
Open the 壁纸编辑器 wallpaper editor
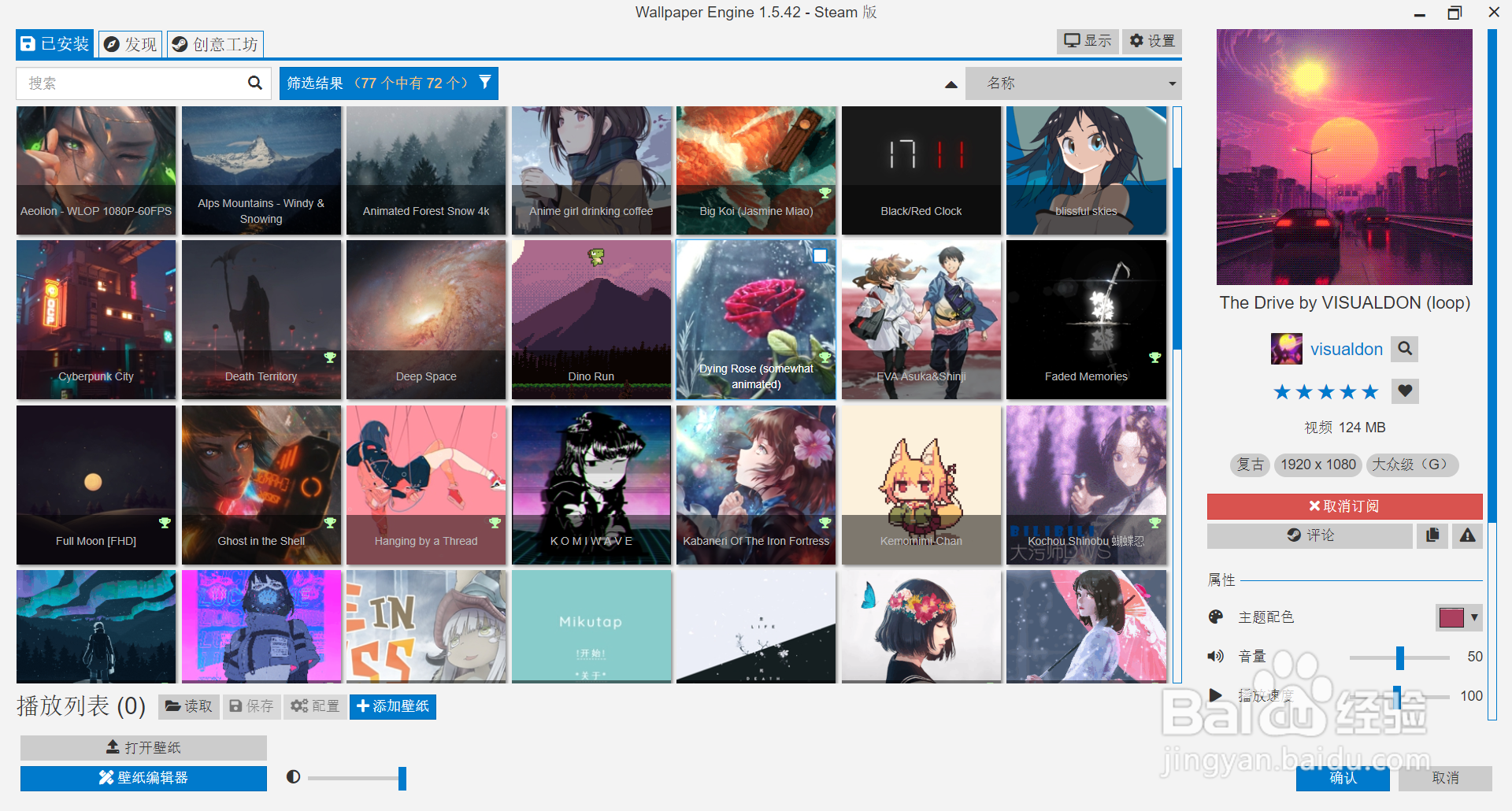click(x=143, y=778)
